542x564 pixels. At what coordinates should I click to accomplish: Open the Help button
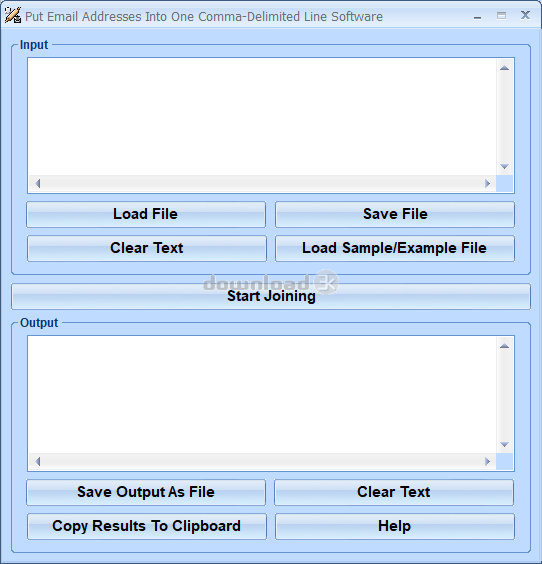[x=395, y=526]
